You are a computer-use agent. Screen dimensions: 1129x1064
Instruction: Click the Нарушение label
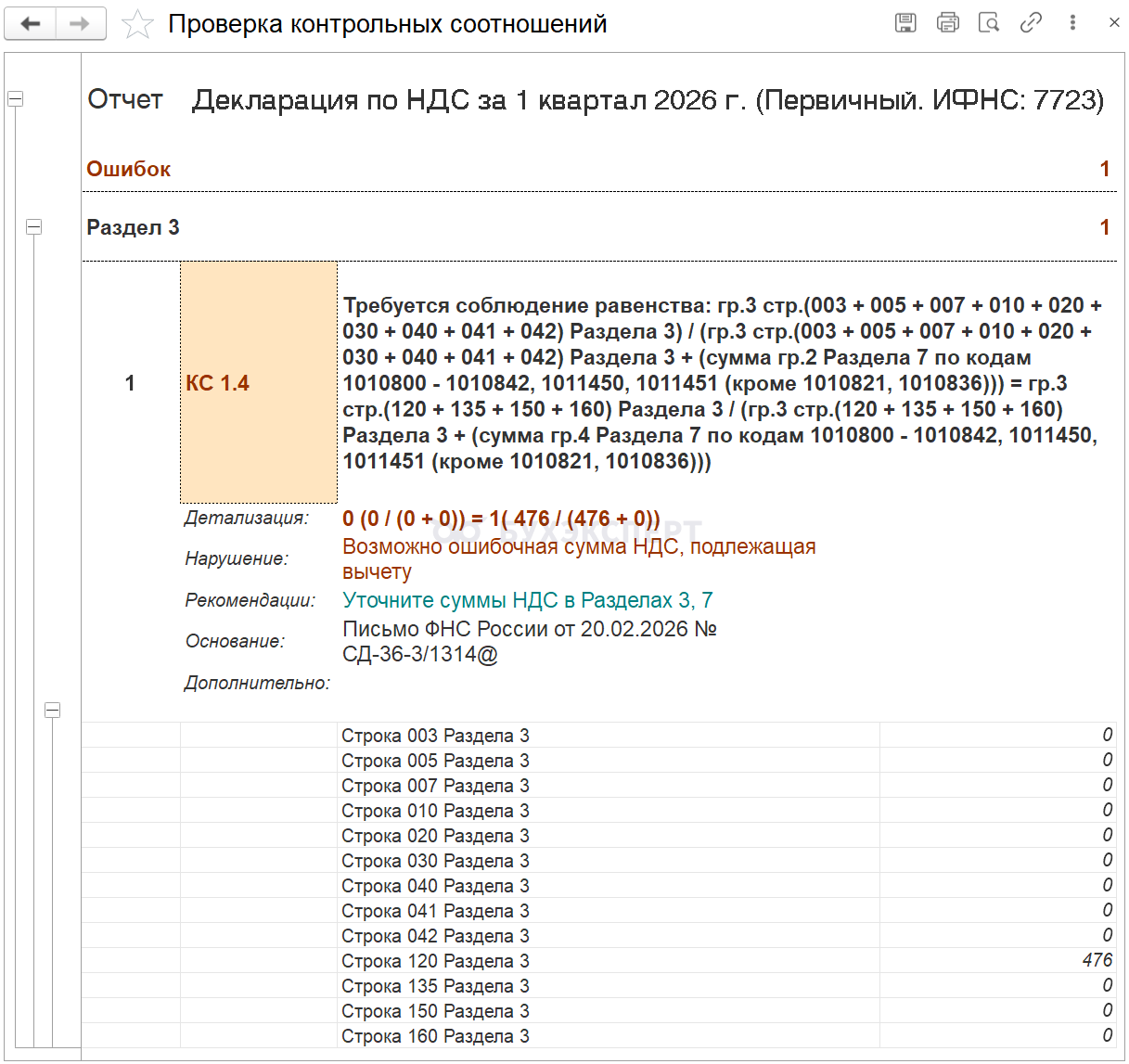point(237,558)
